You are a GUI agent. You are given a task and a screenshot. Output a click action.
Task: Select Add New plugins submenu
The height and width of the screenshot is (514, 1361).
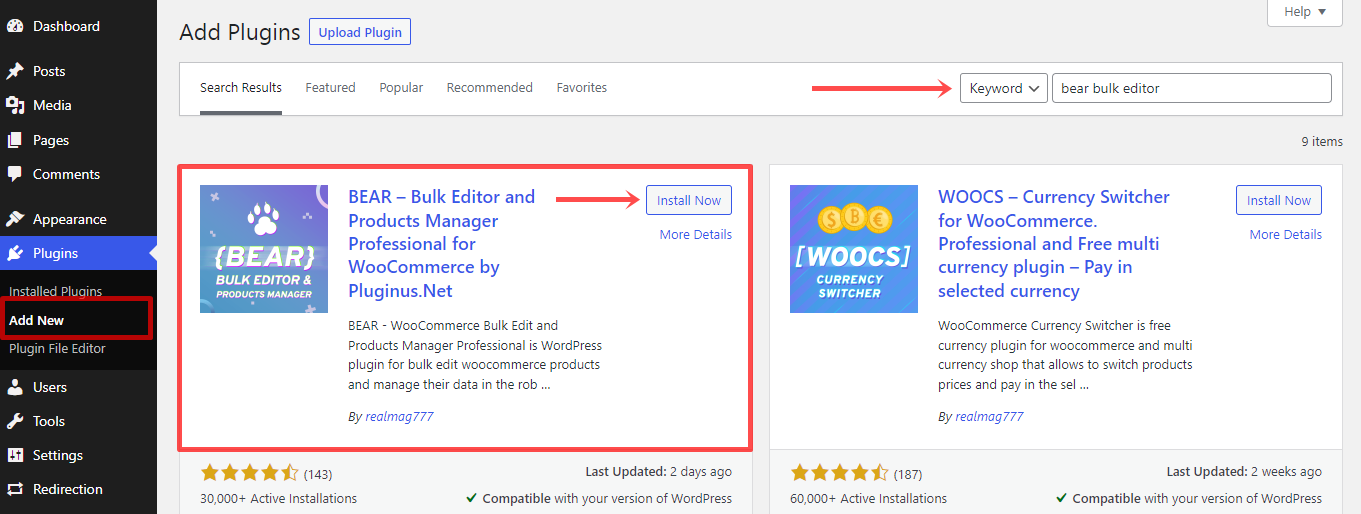(37, 320)
